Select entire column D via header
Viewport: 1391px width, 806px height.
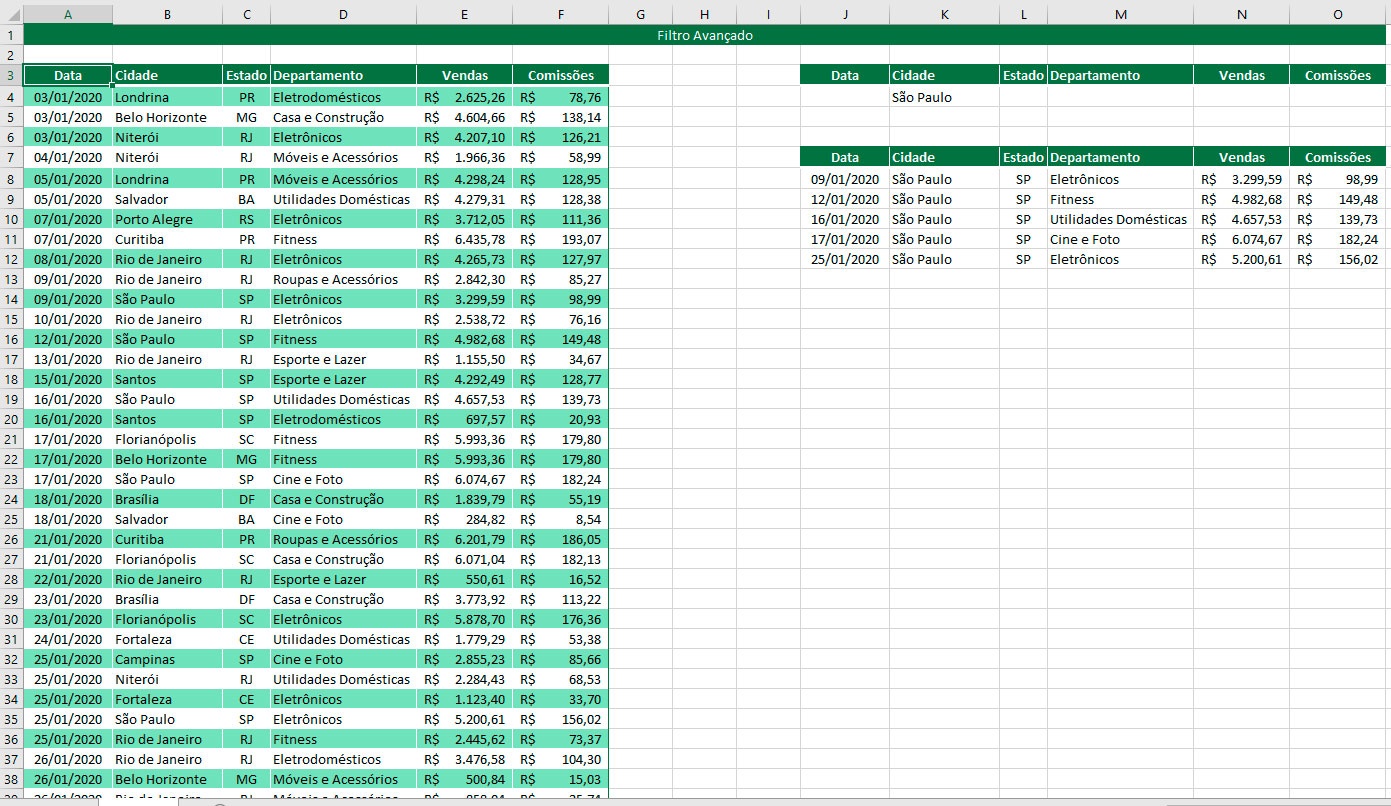[343, 14]
